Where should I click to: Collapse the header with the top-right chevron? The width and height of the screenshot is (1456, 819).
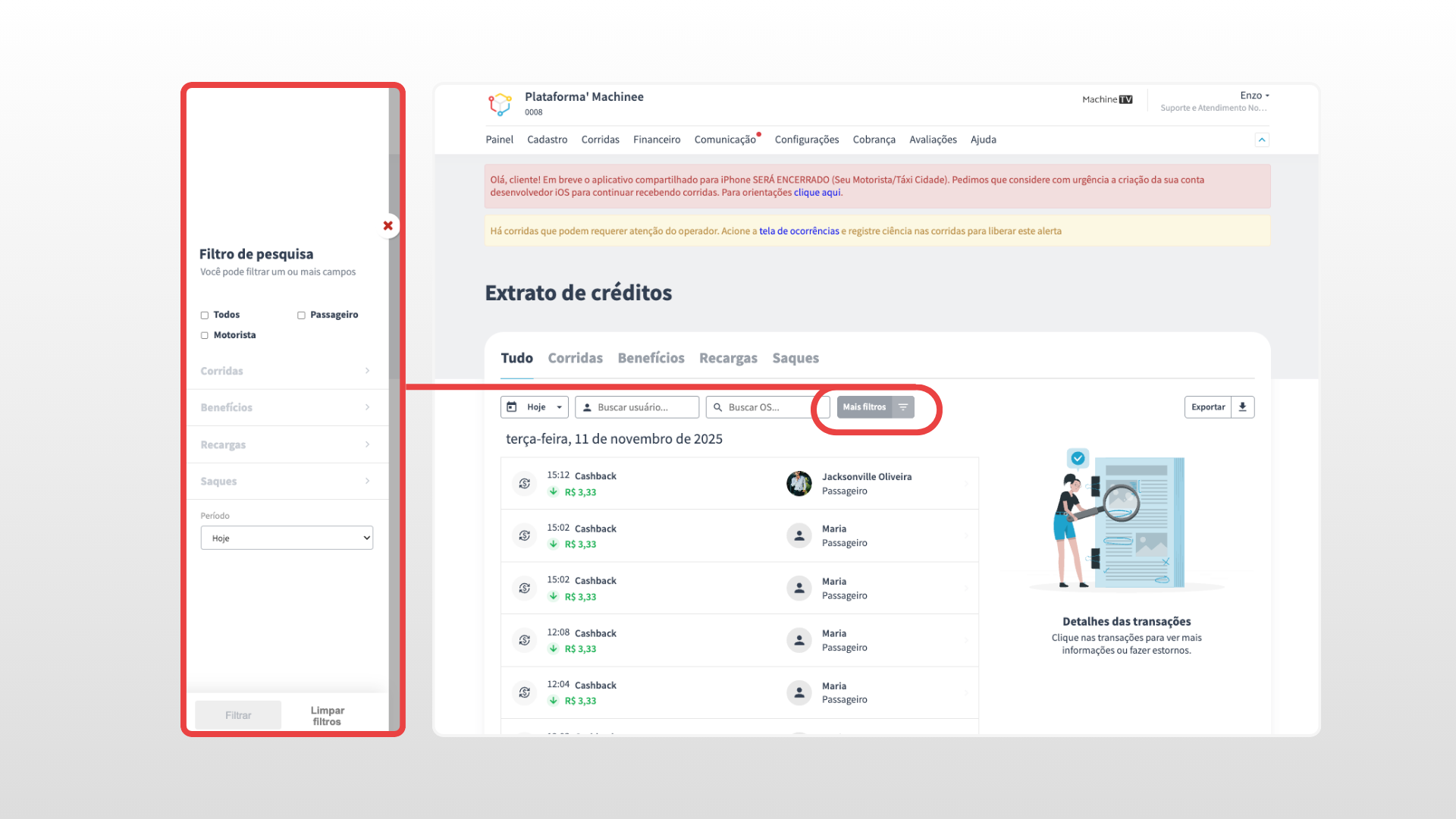[1262, 140]
